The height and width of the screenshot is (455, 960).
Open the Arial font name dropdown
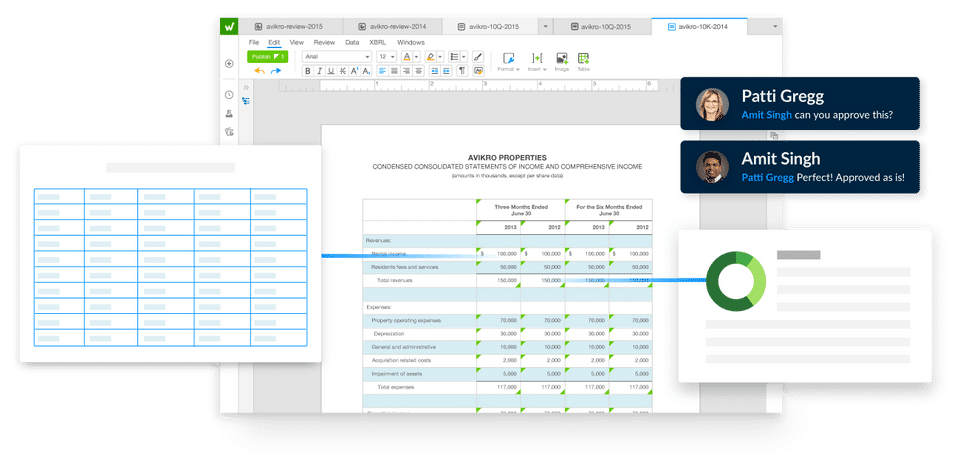point(337,56)
